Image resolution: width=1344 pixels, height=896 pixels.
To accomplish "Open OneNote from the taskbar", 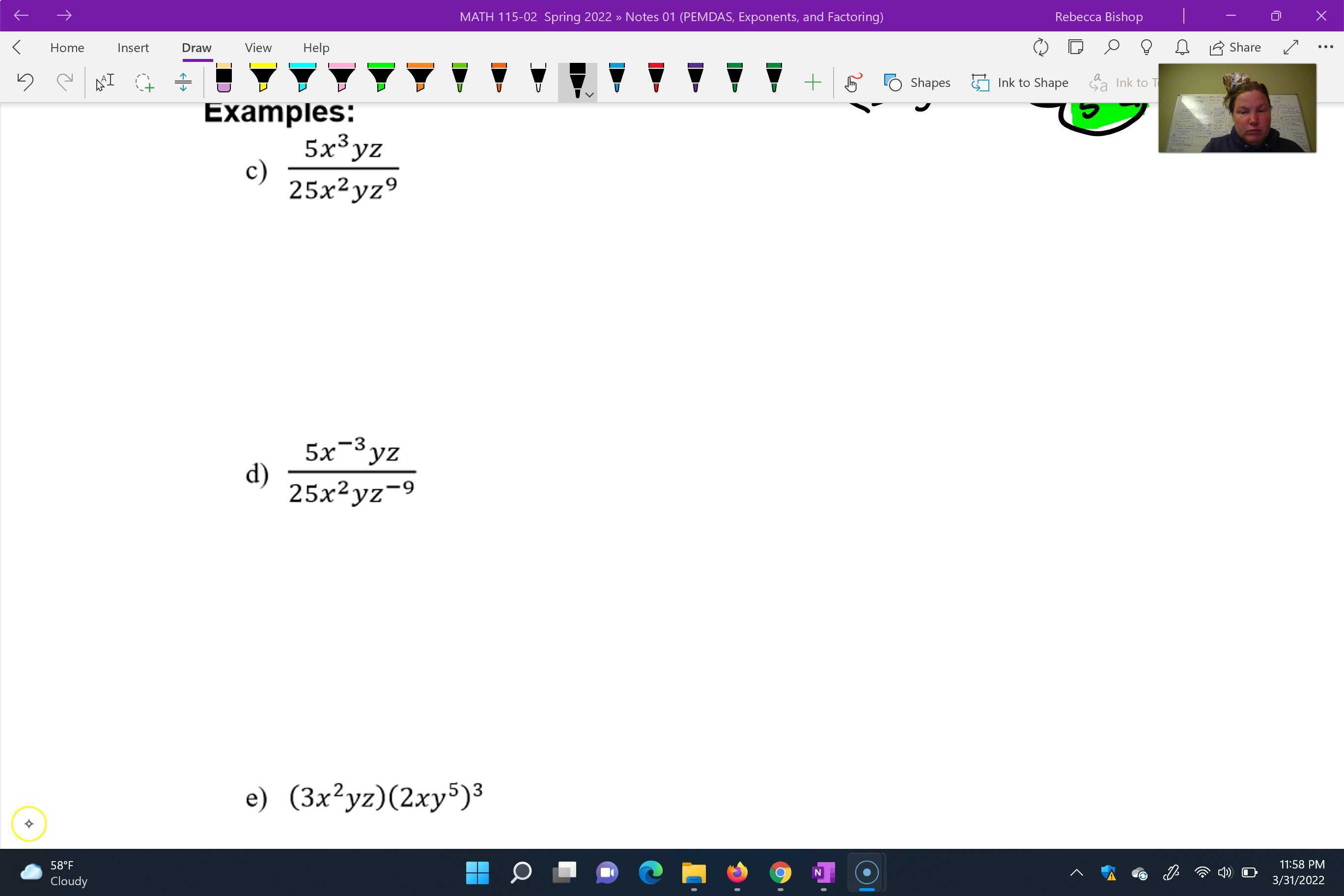I will (823, 872).
